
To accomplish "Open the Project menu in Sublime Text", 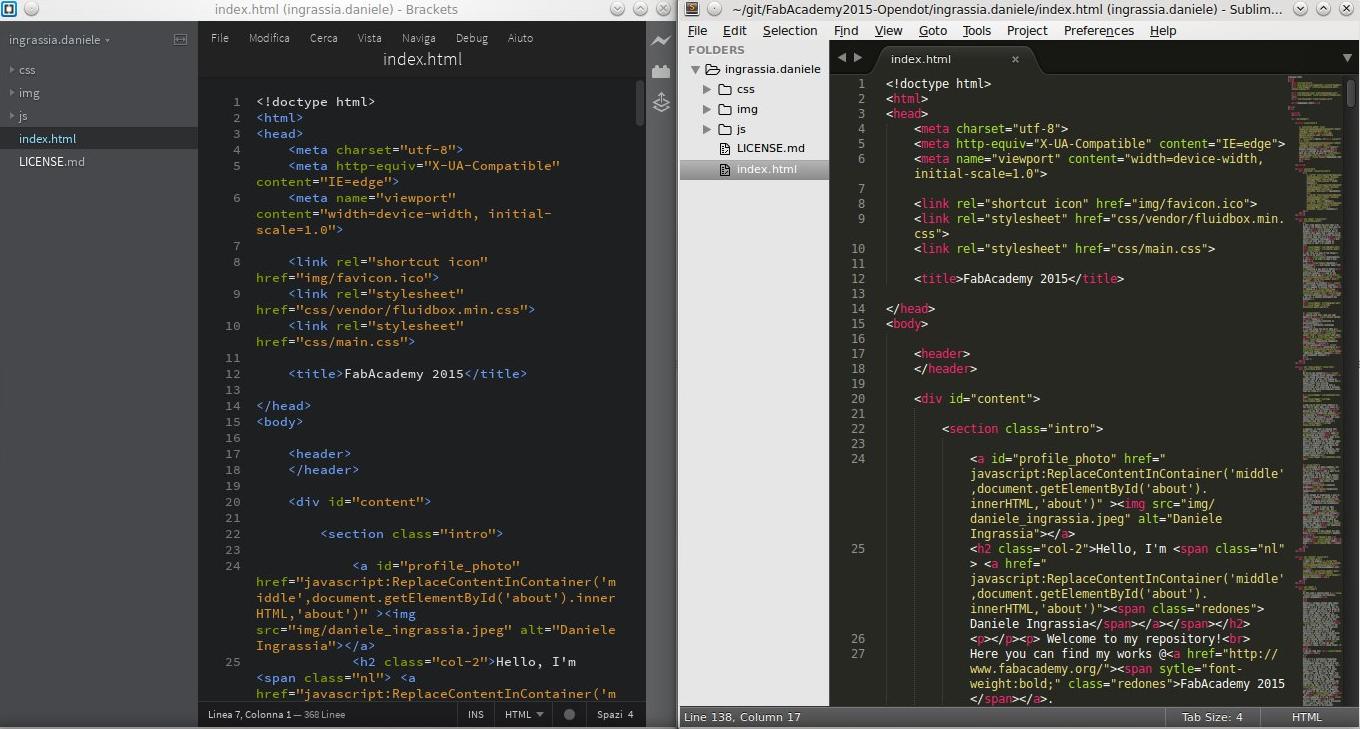I will point(1027,31).
